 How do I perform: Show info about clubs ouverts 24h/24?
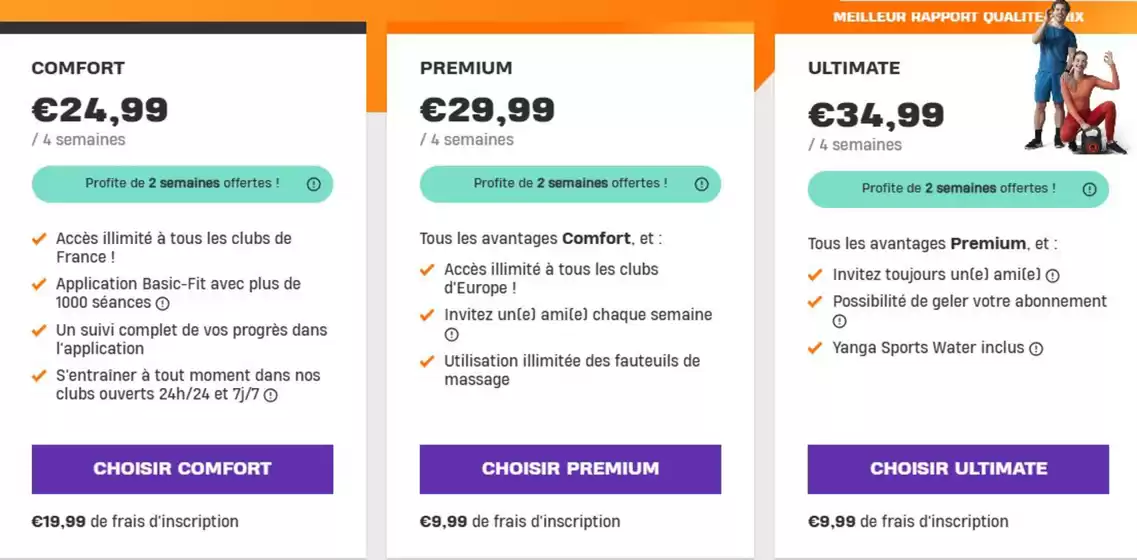click(271, 395)
